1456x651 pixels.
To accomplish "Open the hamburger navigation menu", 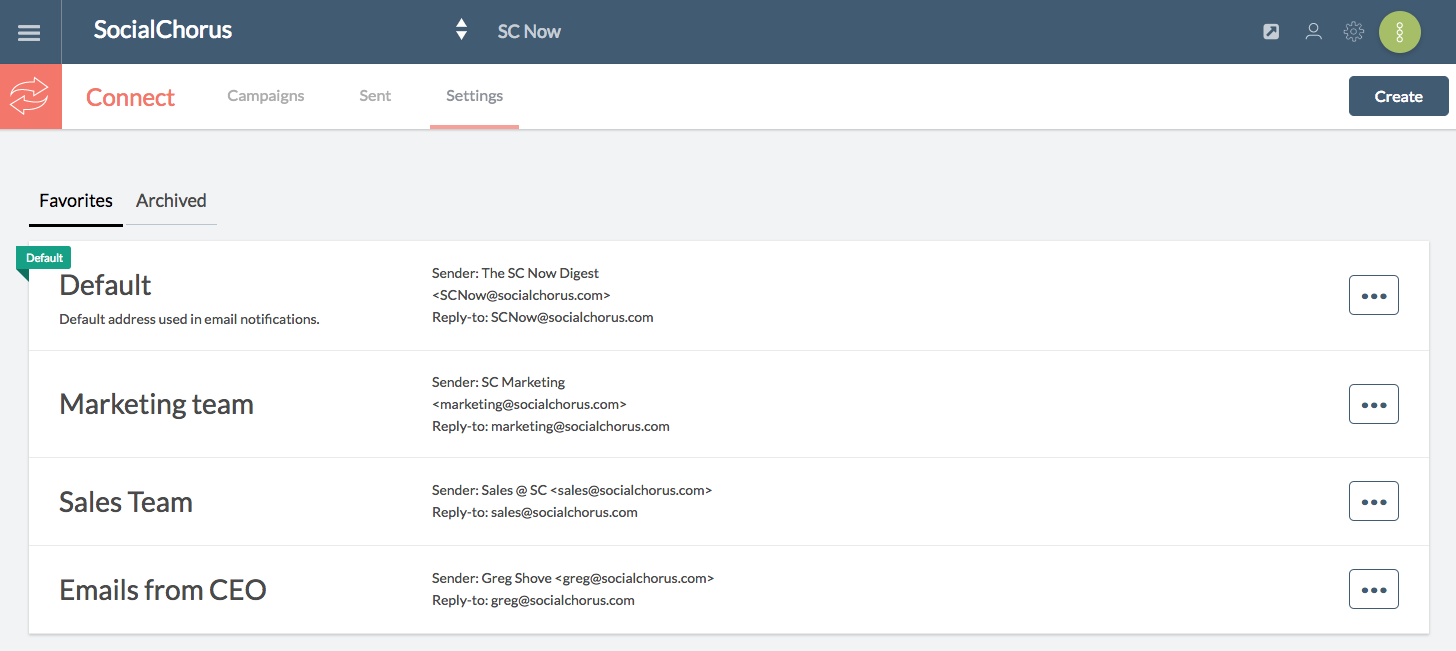I will [29, 32].
